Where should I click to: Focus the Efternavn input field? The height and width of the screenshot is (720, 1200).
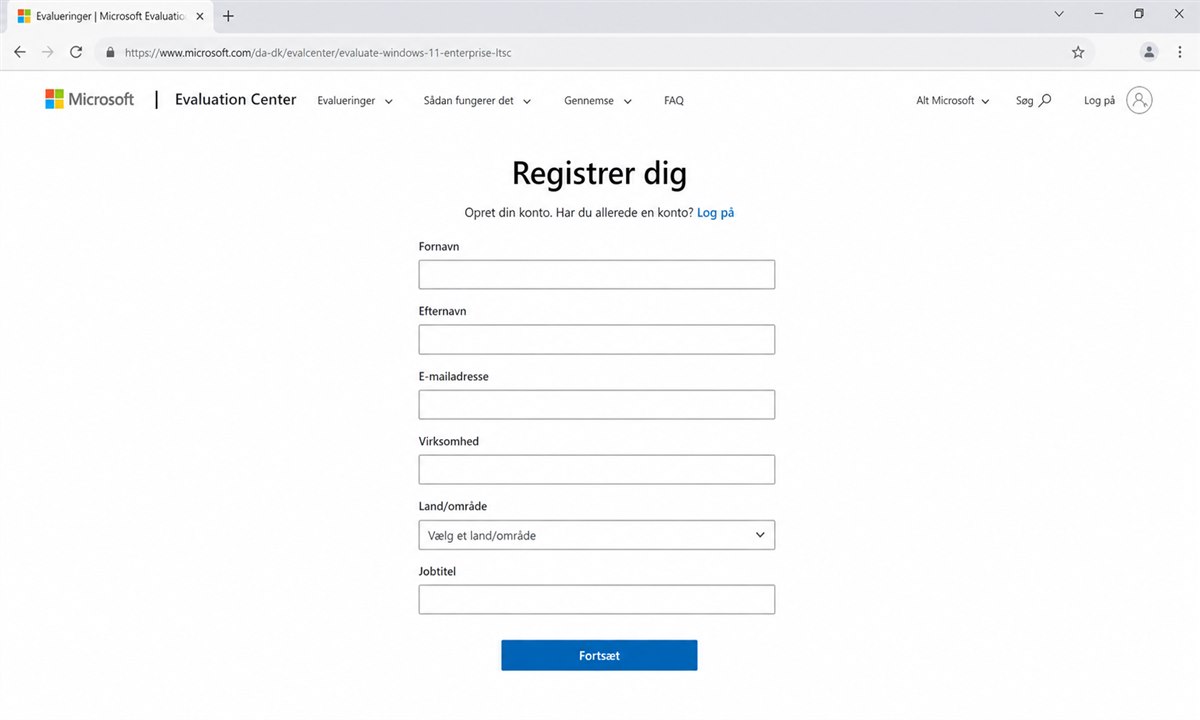pos(597,339)
